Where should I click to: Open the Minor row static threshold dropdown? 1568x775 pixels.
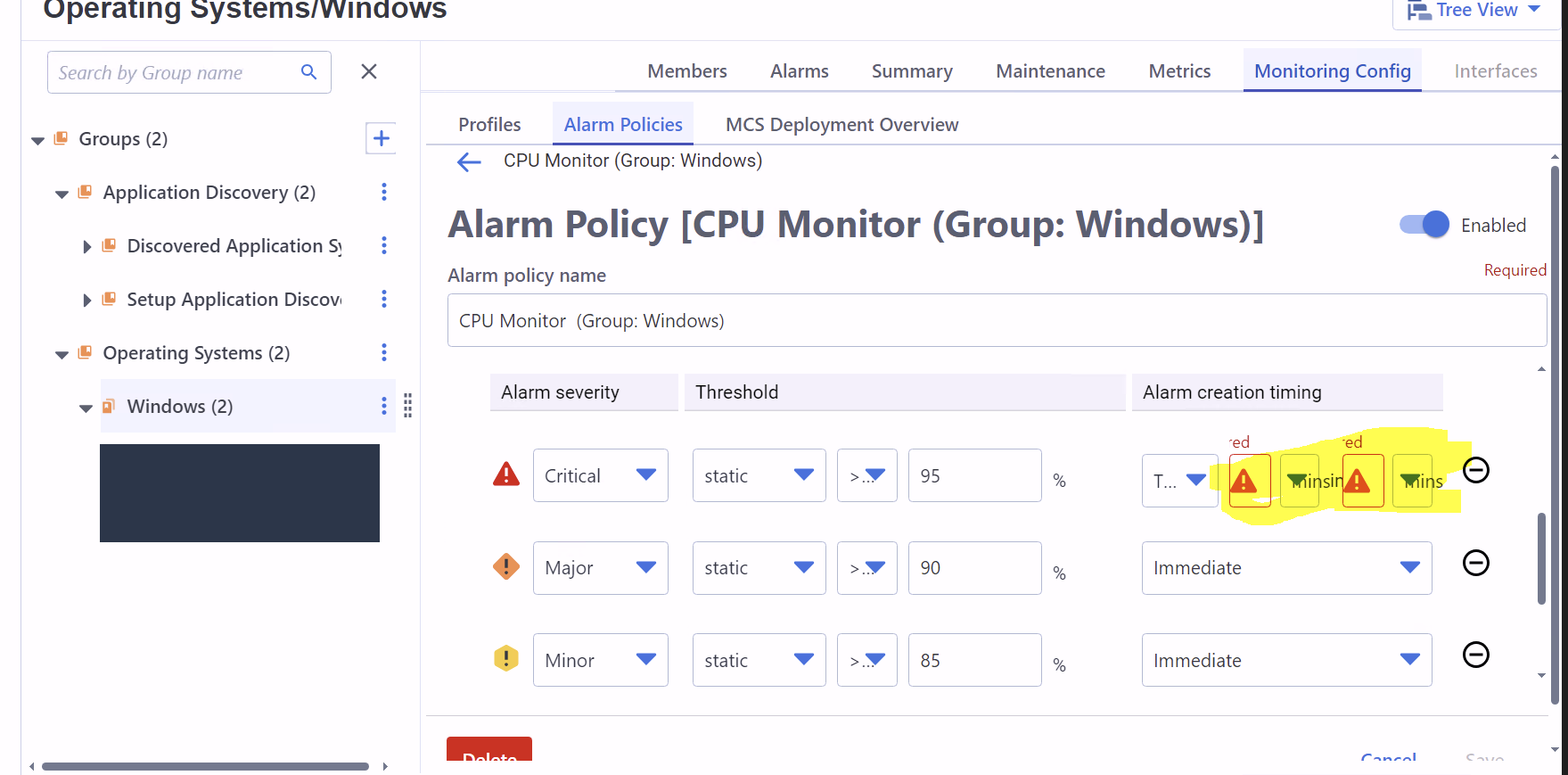(x=759, y=660)
